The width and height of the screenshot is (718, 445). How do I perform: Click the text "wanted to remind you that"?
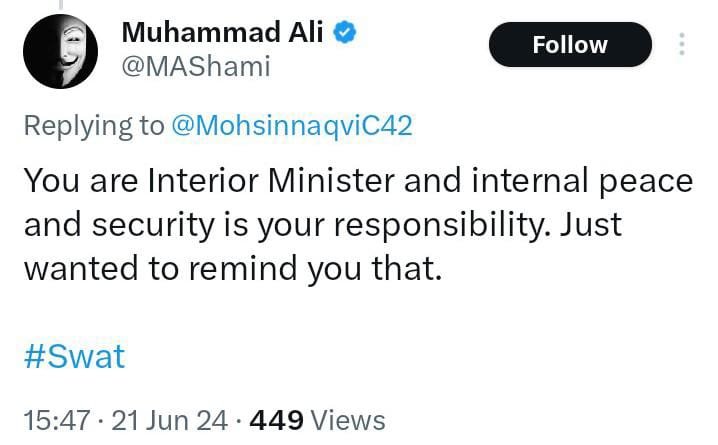coord(231,269)
